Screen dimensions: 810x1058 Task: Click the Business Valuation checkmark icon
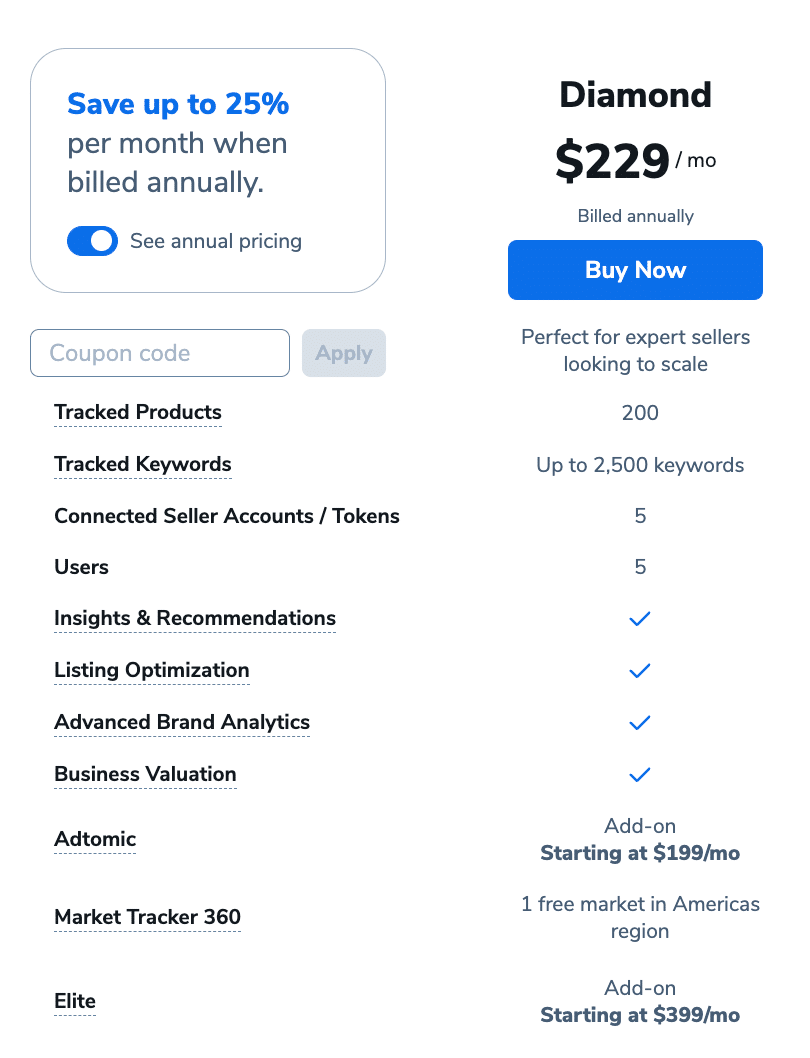tap(640, 775)
